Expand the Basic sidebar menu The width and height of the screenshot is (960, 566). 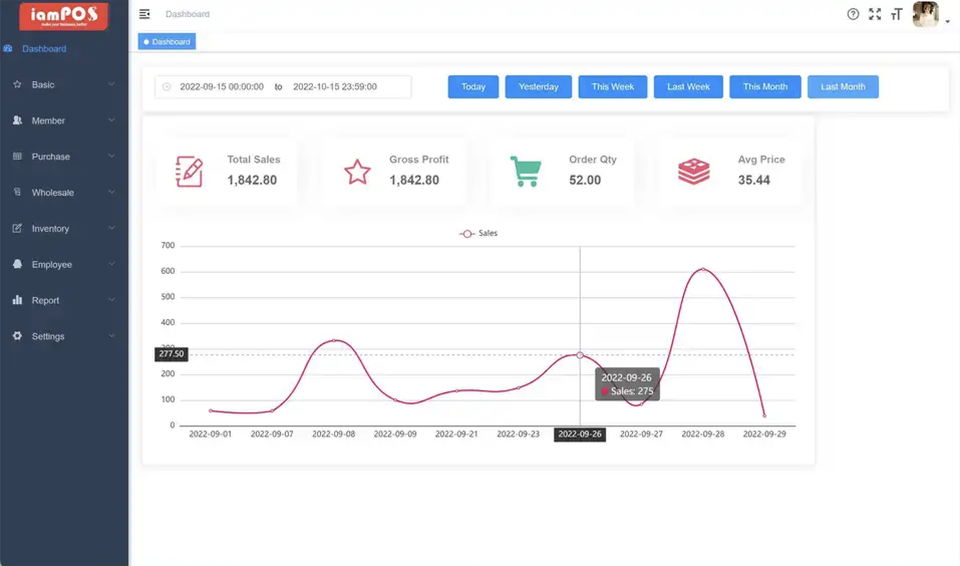[64, 85]
